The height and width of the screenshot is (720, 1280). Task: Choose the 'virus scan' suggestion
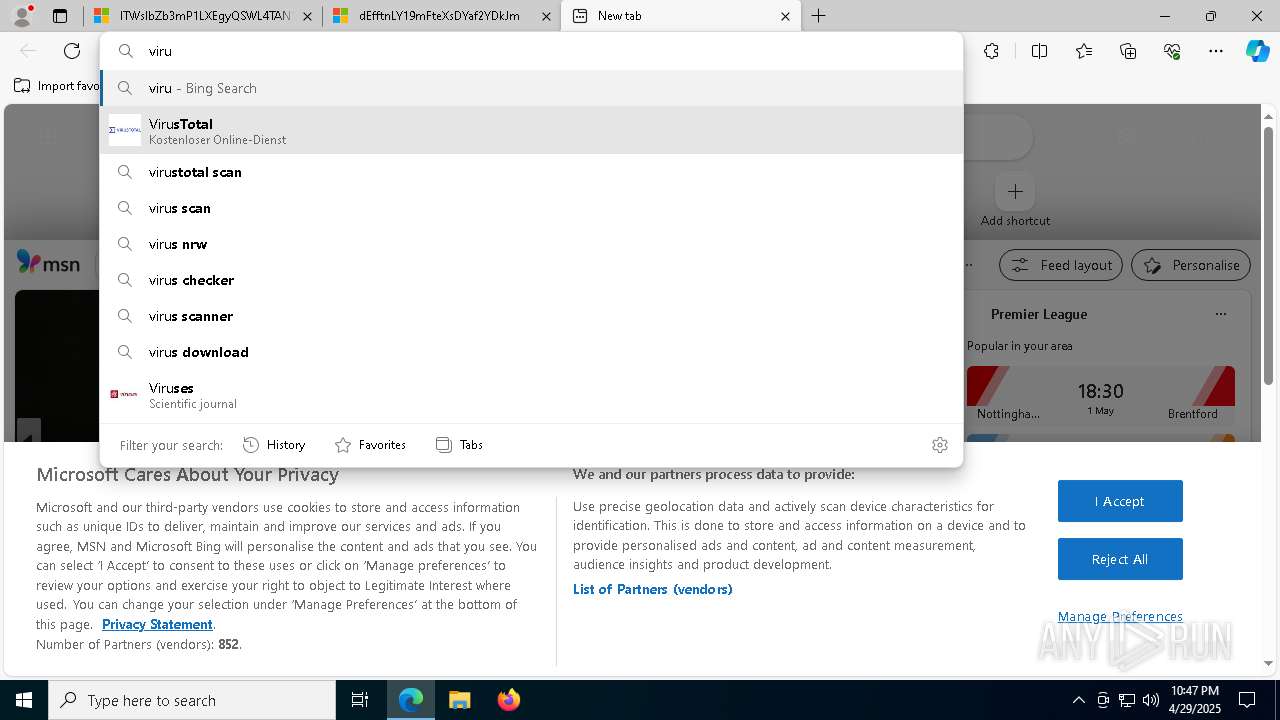(531, 208)
